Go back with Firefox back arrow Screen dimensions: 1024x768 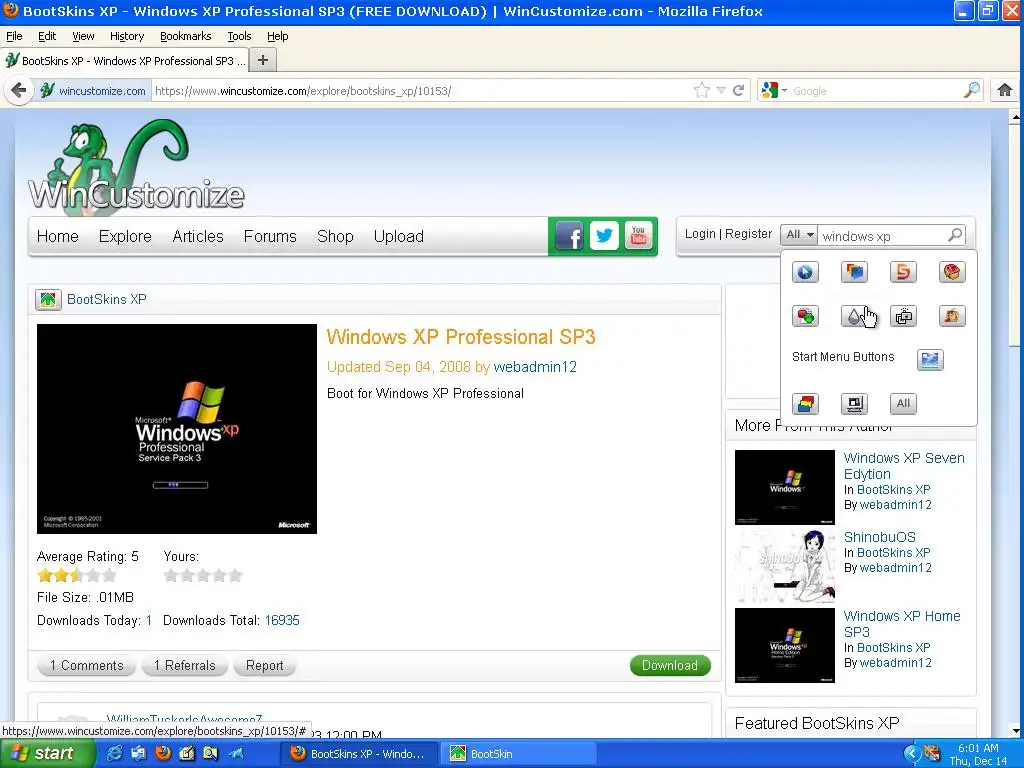pos(19,90)
